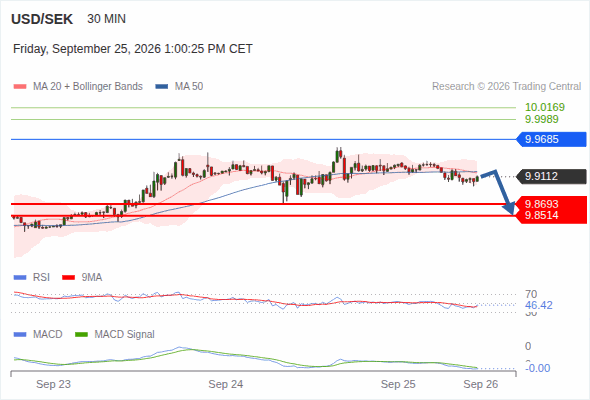Click the MA 50 blue legend swatch

(x=162, y=87)
